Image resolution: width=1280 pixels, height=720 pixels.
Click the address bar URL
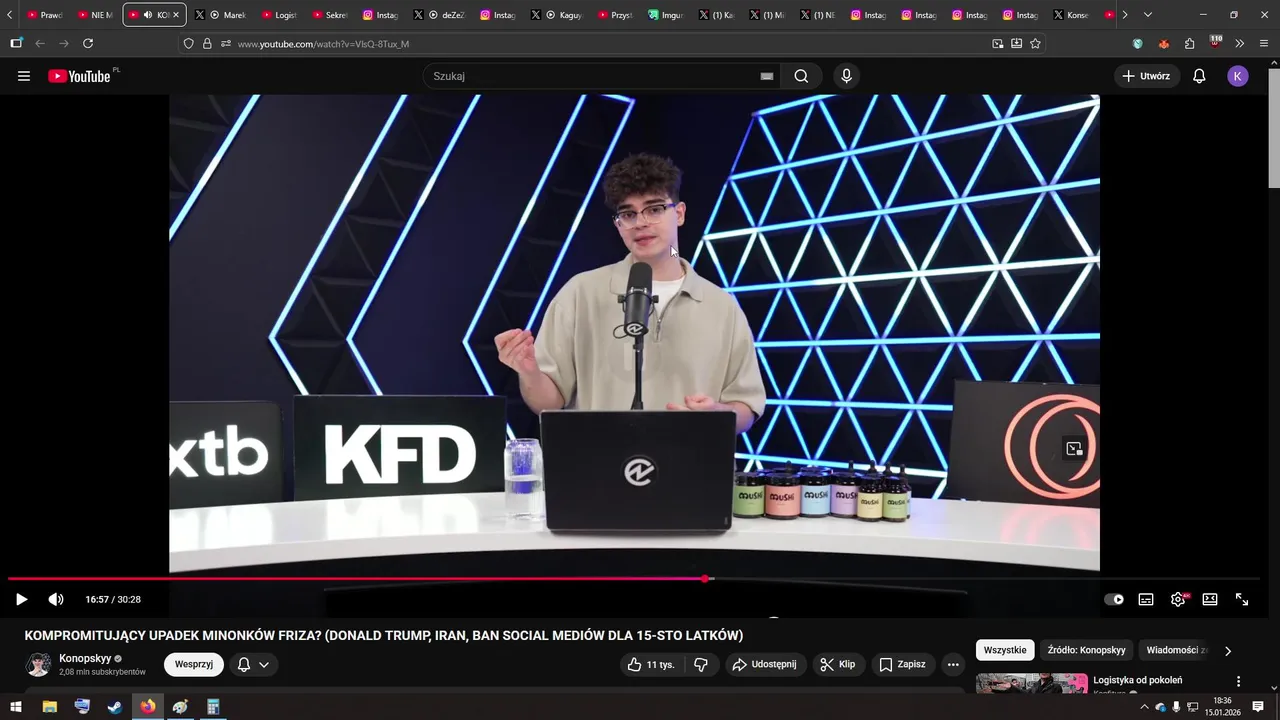coord(323,44)
